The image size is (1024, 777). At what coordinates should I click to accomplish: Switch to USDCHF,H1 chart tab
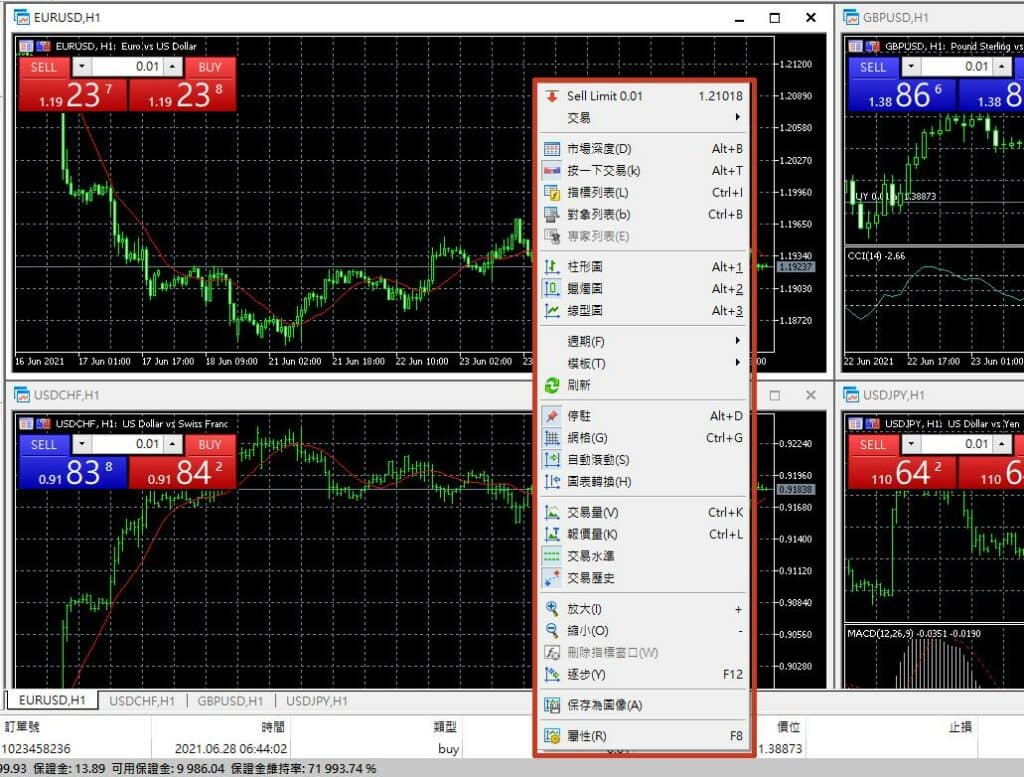pyautogui.click(x=142, y=701)
